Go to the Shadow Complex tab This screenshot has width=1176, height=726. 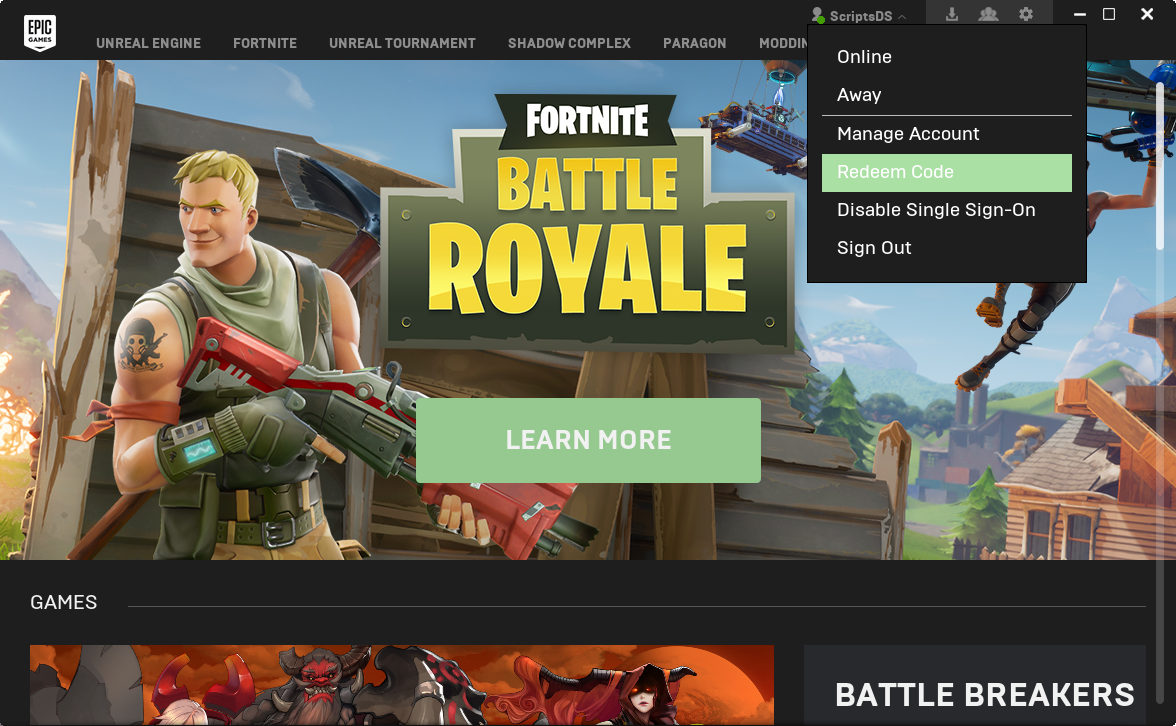[569, 44]
